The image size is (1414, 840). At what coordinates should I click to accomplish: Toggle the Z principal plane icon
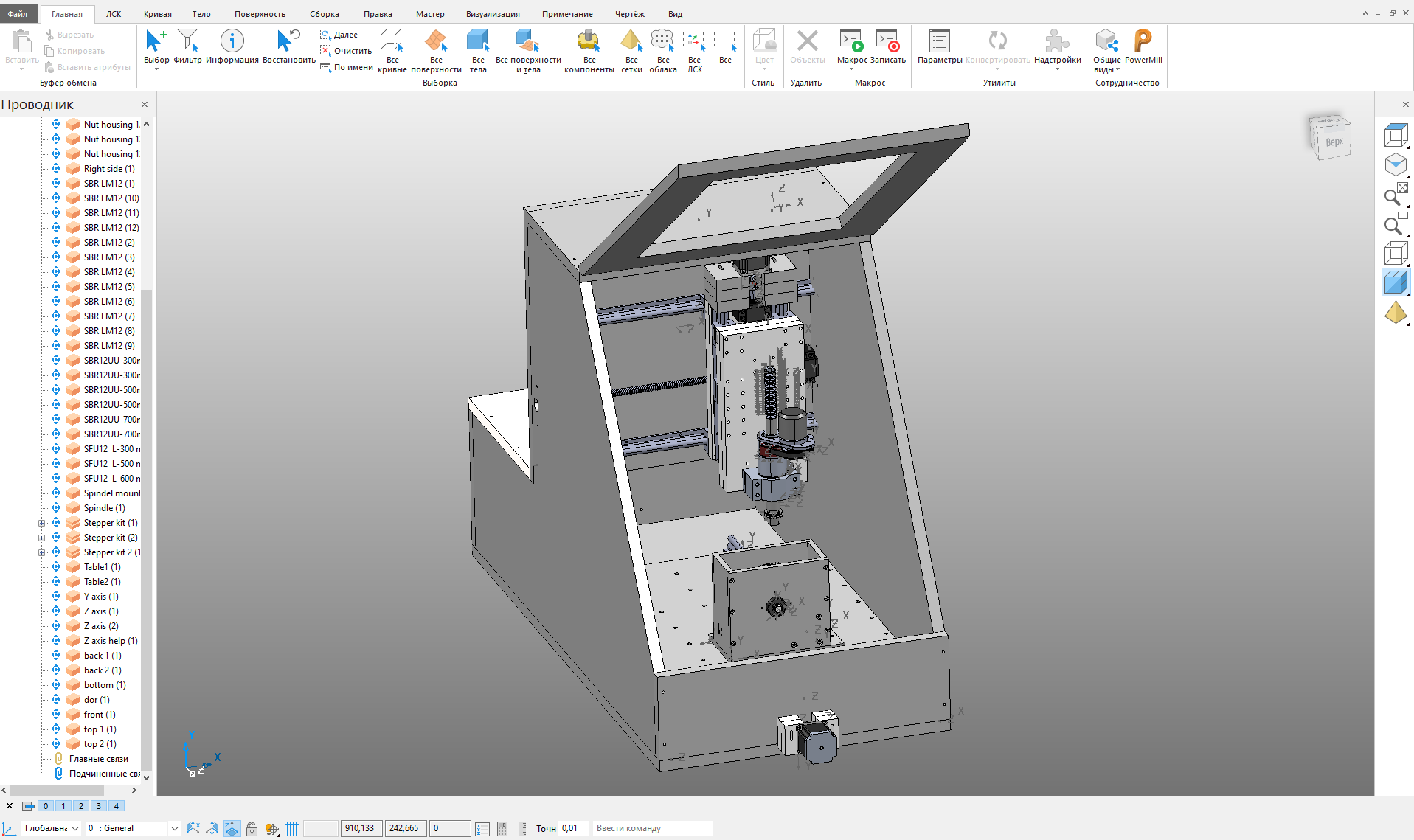[232, 828]
